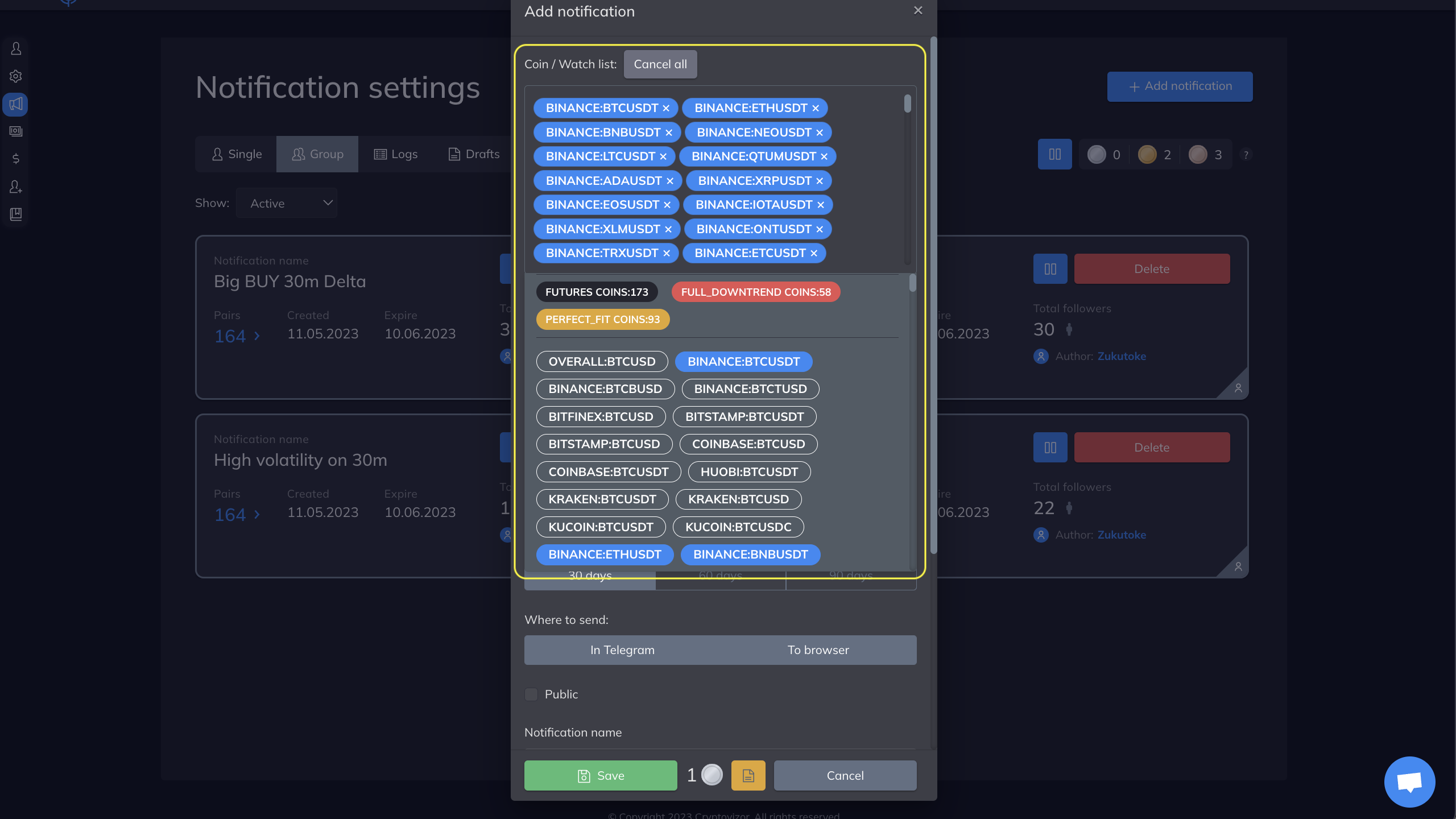
Task: Click the yellow save-as-draft icon button
Action: (x=748, y=776)
